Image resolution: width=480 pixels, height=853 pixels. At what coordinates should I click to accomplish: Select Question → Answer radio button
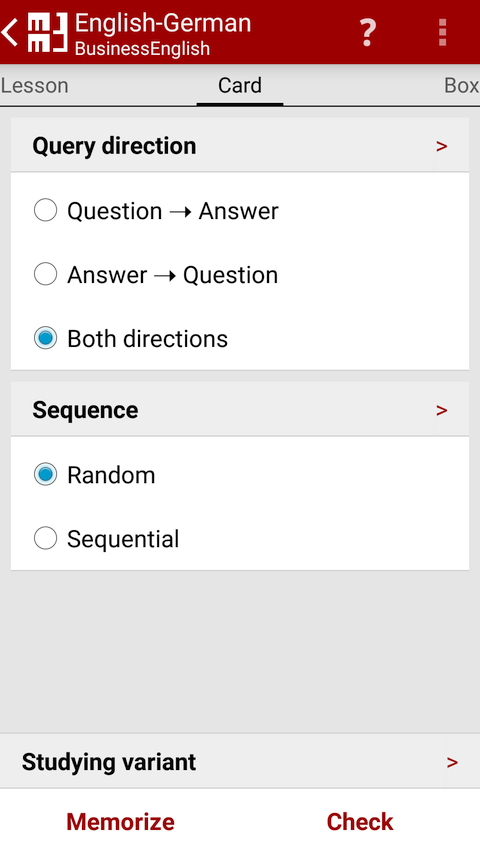pos(46,211)
